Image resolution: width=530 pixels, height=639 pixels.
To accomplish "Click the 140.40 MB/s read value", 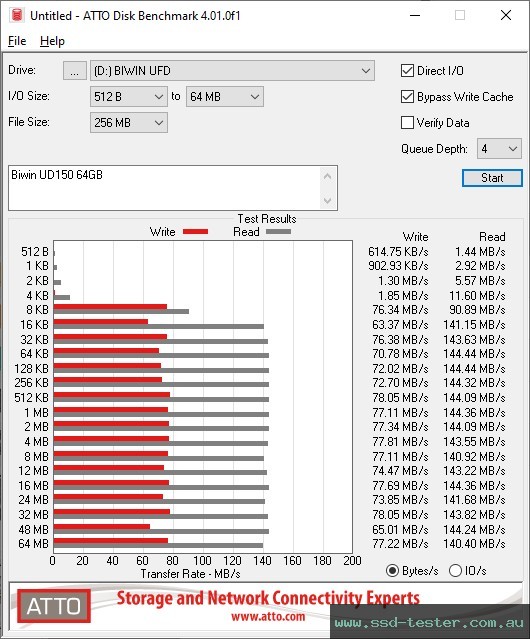I will coord(474,544).
